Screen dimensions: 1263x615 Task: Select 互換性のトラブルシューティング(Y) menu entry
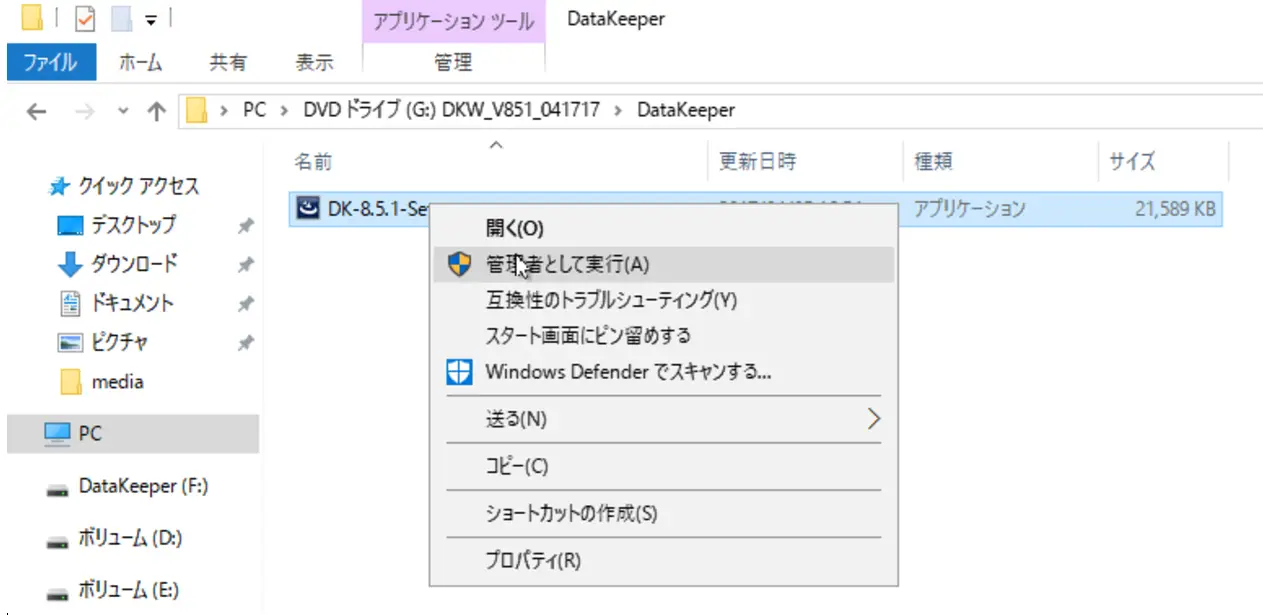click(x=664, y=299)
